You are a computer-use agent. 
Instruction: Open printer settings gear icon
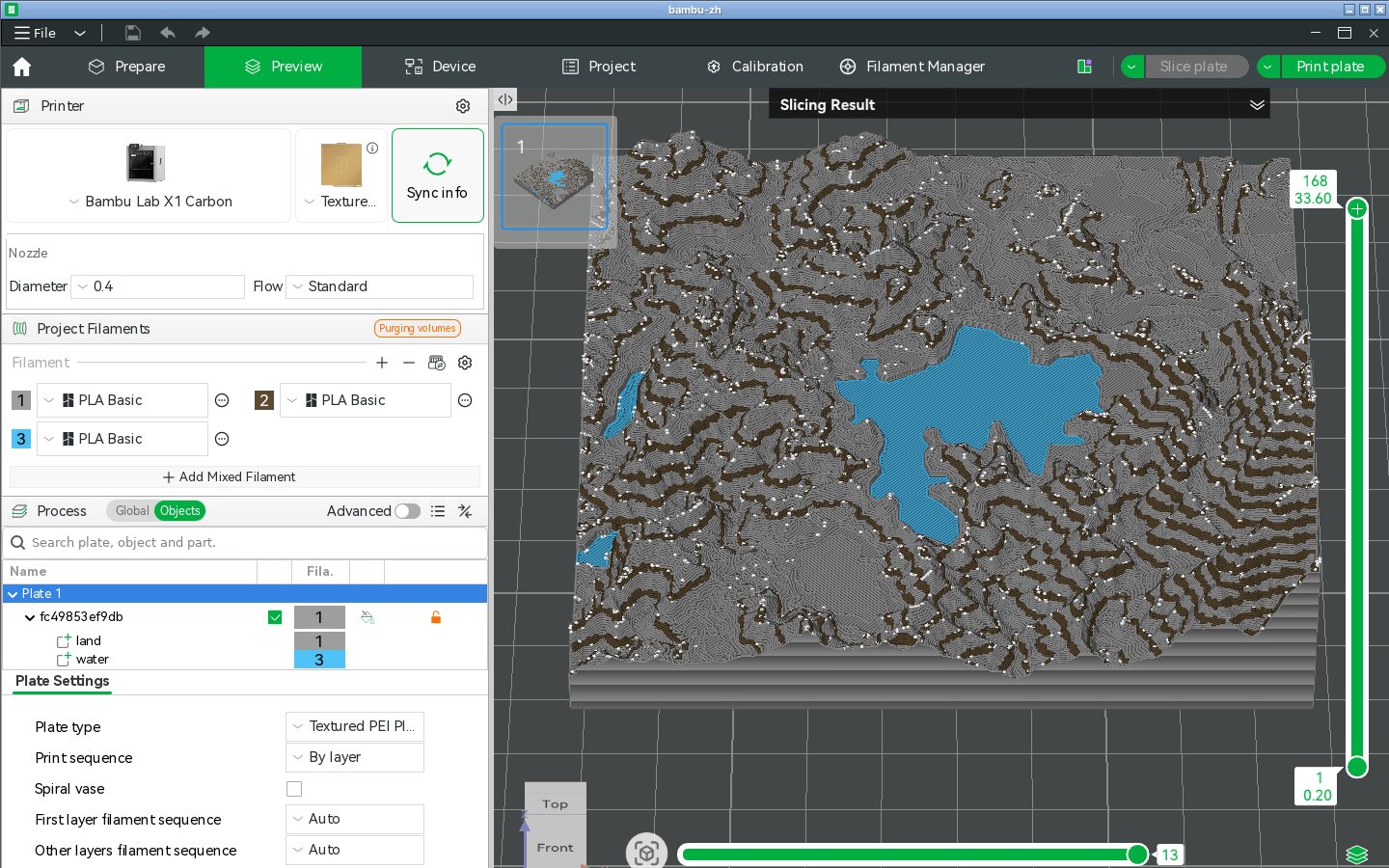pyautogui.click(x=463, y=106)
